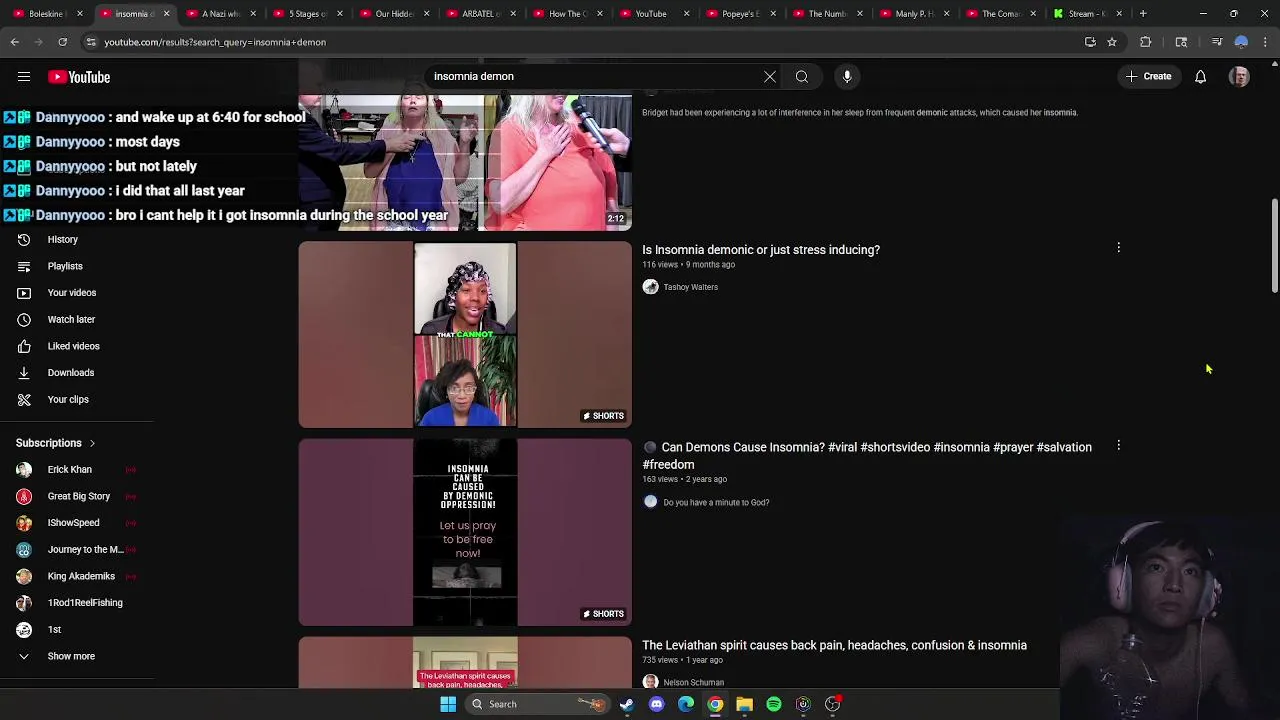
Task: Open options menu for Is Insomnia demonic video
Action: point(1119,248)
